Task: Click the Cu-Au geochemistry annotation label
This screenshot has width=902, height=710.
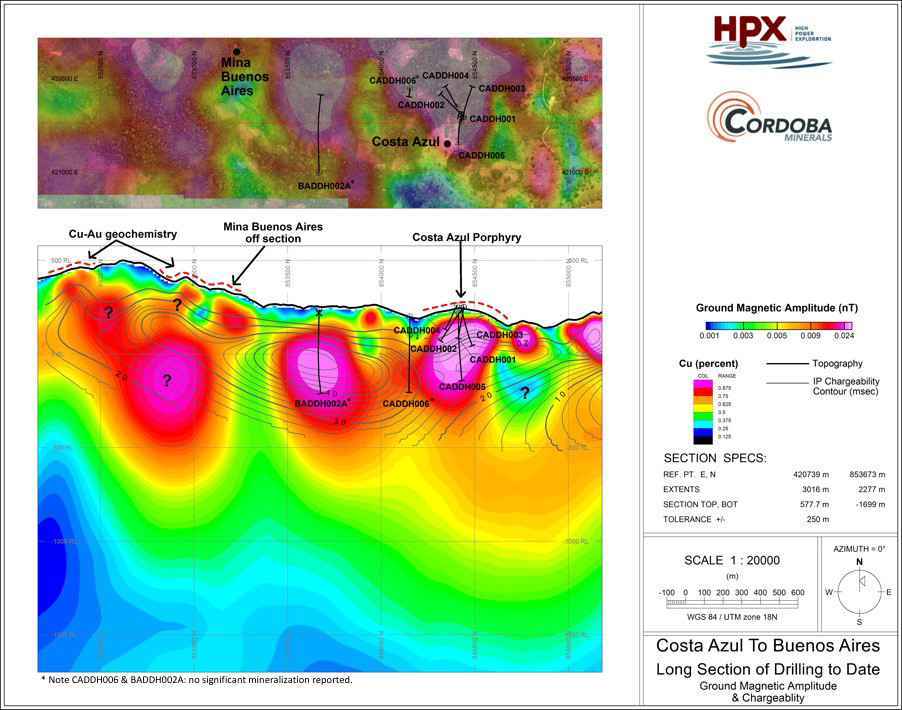Action: pos(122,234)
